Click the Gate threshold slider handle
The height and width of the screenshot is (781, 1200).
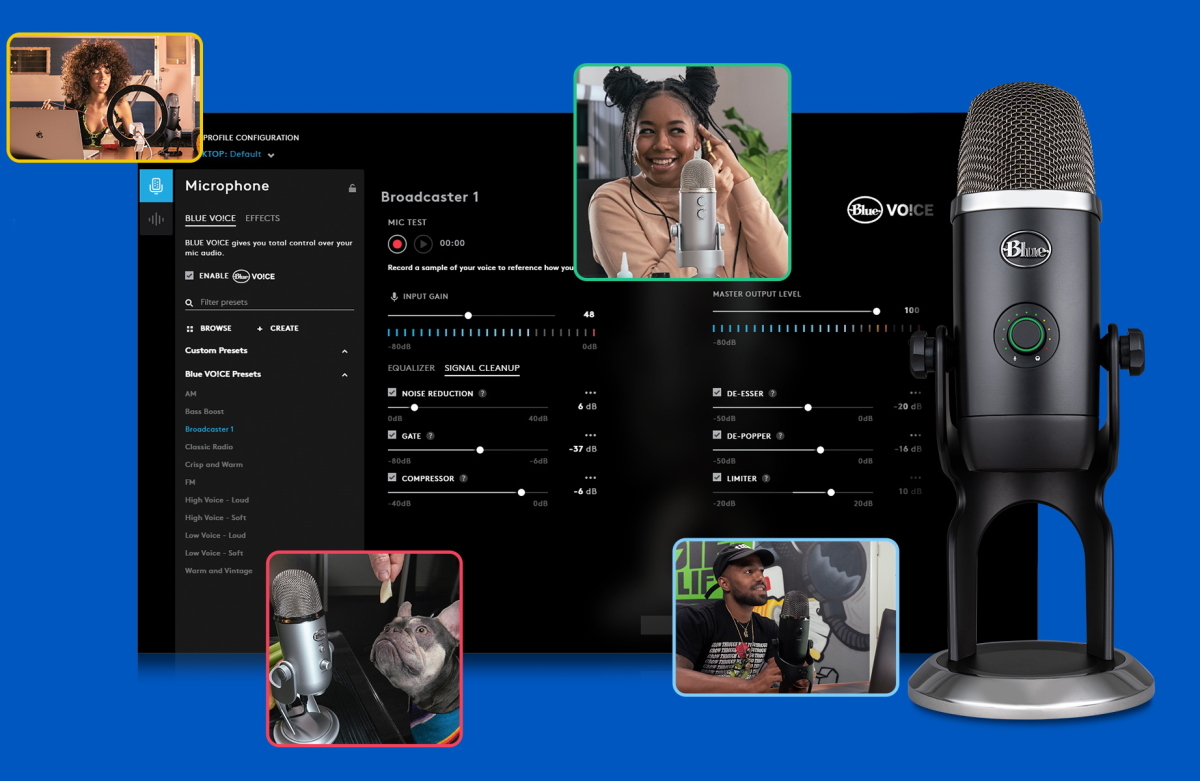pos(480,450)
